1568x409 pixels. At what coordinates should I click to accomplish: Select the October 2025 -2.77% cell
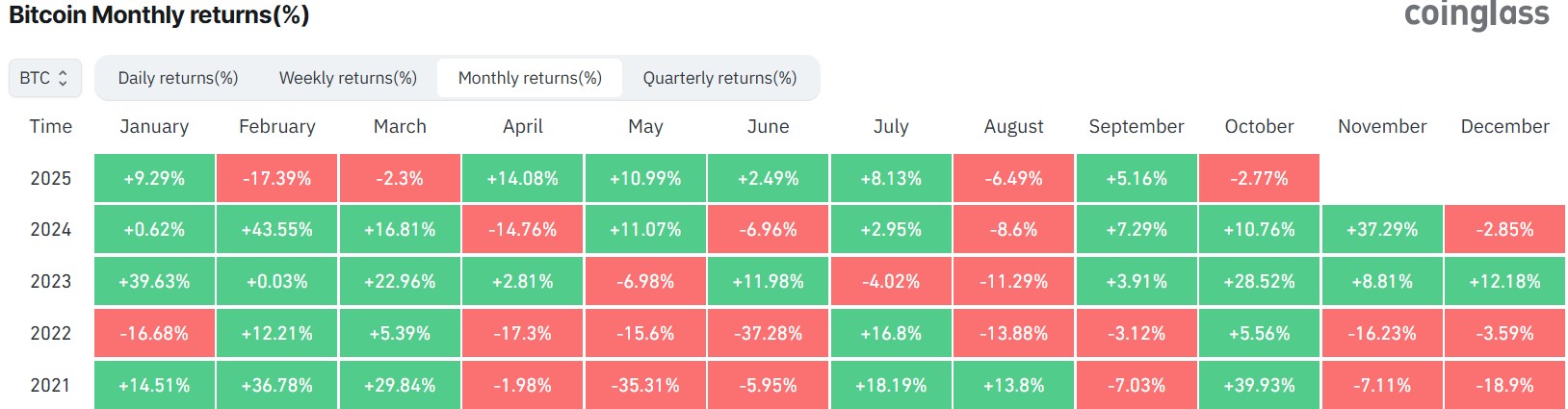click(x=1259, y=178)
